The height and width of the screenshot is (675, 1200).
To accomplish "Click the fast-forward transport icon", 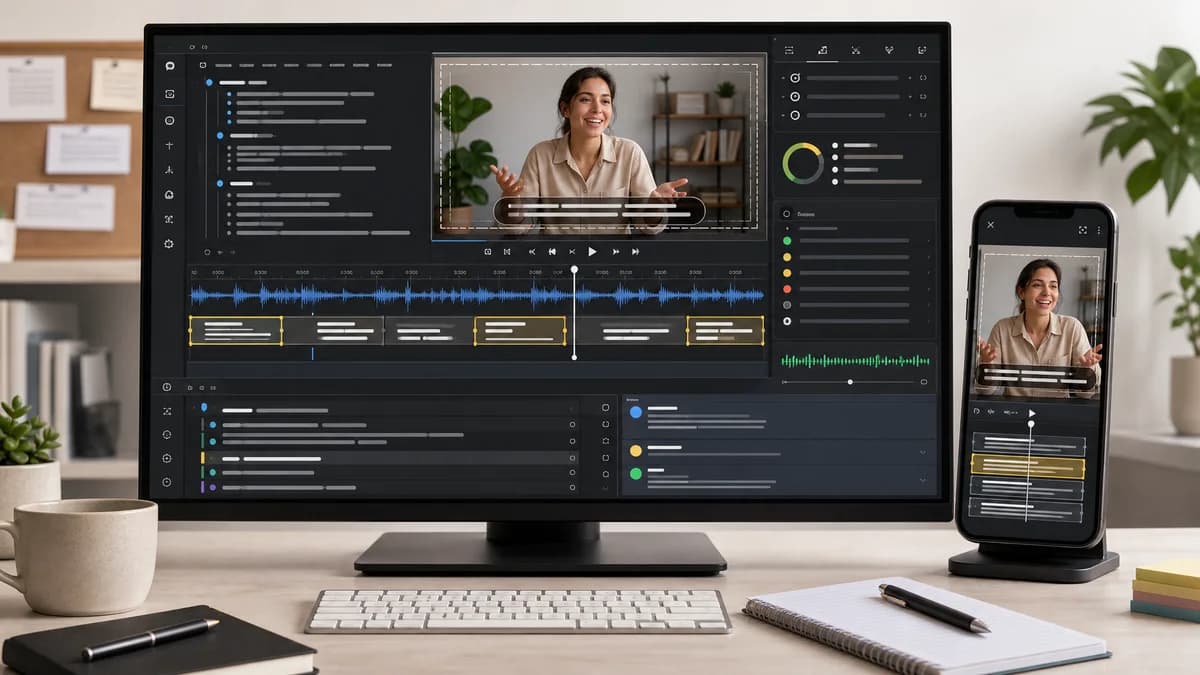I will click(x=616, y=252).
